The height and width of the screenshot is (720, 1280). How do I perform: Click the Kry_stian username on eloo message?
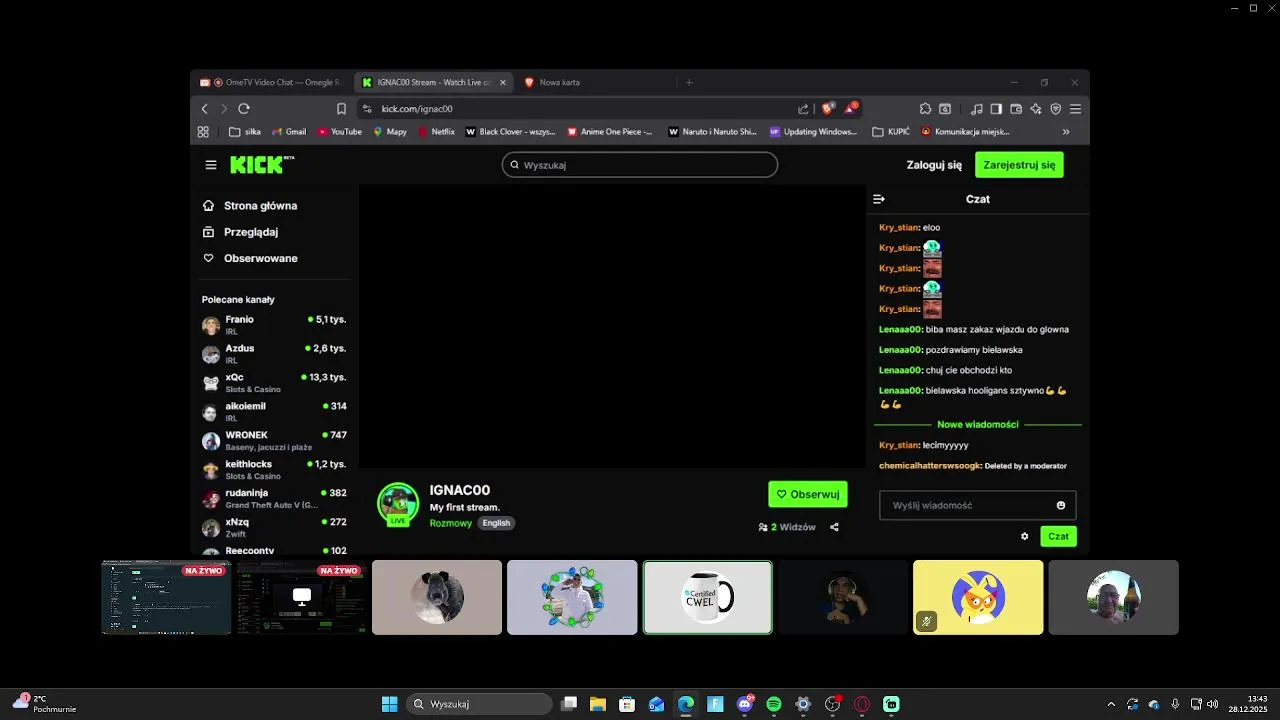(898, 227)
